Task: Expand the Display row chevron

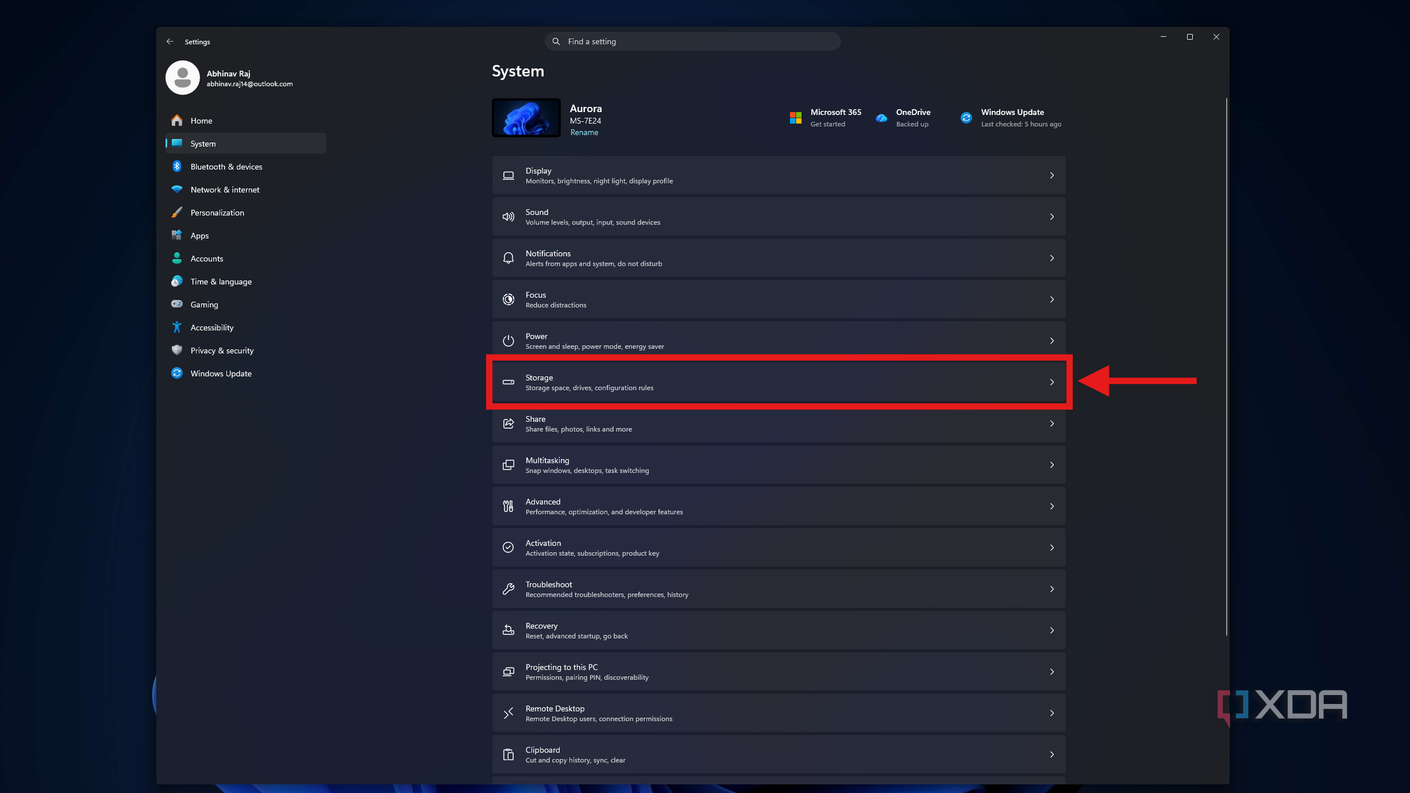Action: click(x=1052, y=176)
